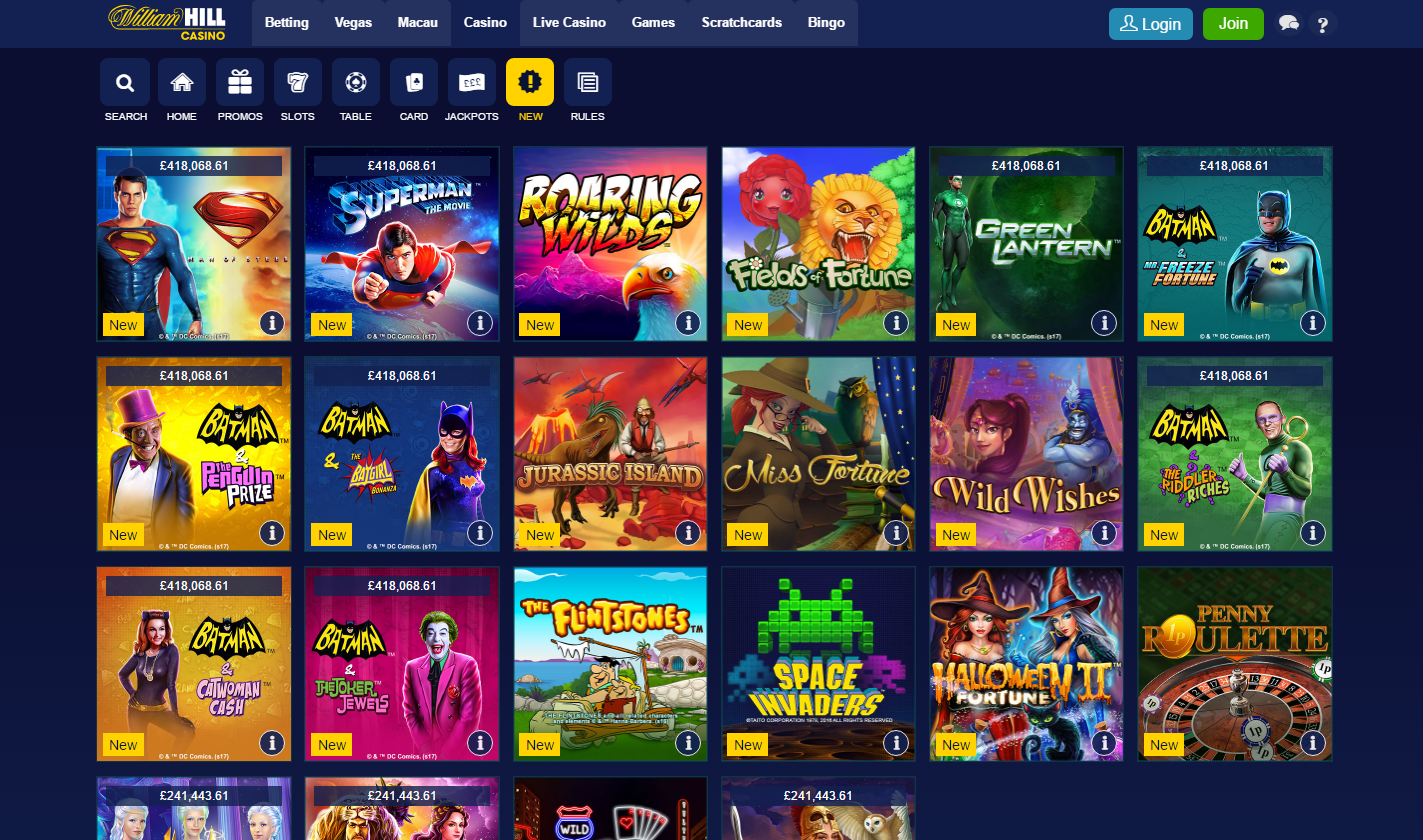Launch the Green Lantern game

click(1026, 244)
